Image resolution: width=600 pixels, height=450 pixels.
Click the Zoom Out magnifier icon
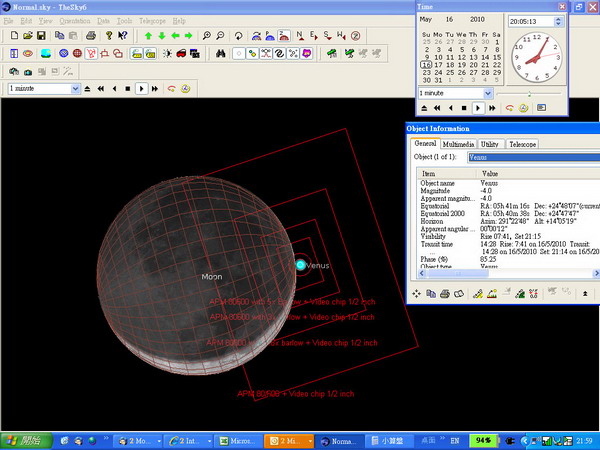(219, 36)
